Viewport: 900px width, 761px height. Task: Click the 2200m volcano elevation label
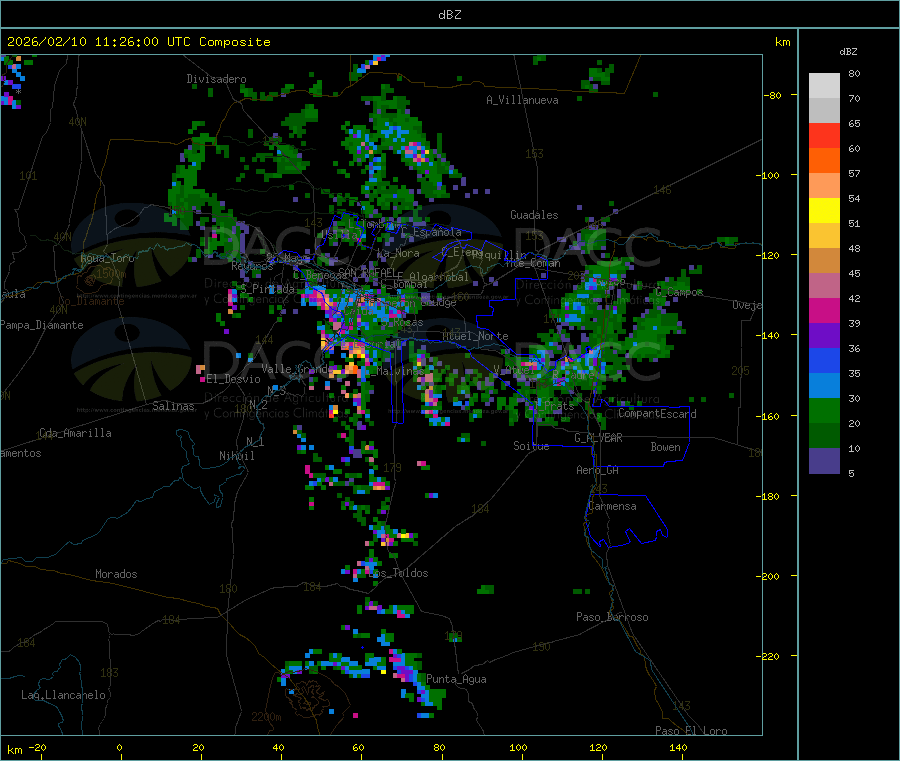coord(266,717)
